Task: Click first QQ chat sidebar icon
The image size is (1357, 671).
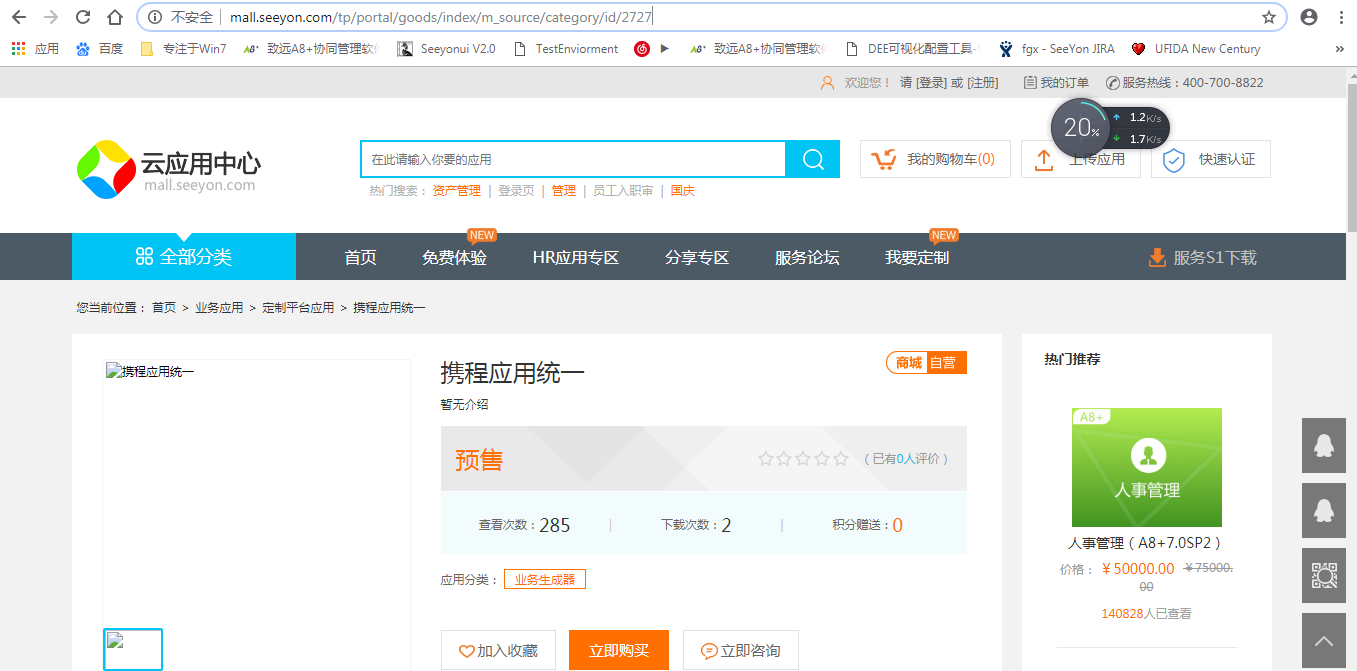Action: click(x=1324, y=445)
